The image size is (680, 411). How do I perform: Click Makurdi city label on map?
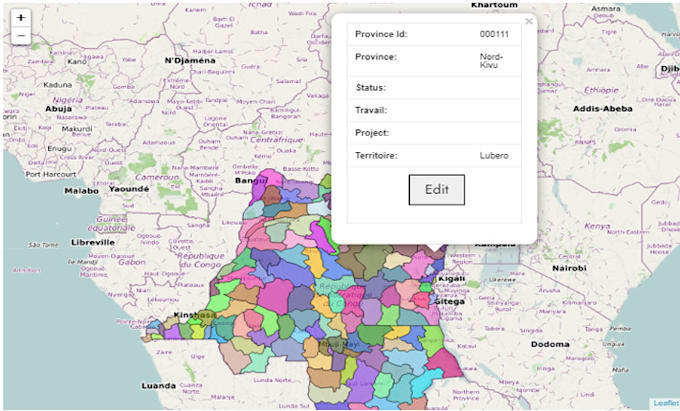click(77, 129)
